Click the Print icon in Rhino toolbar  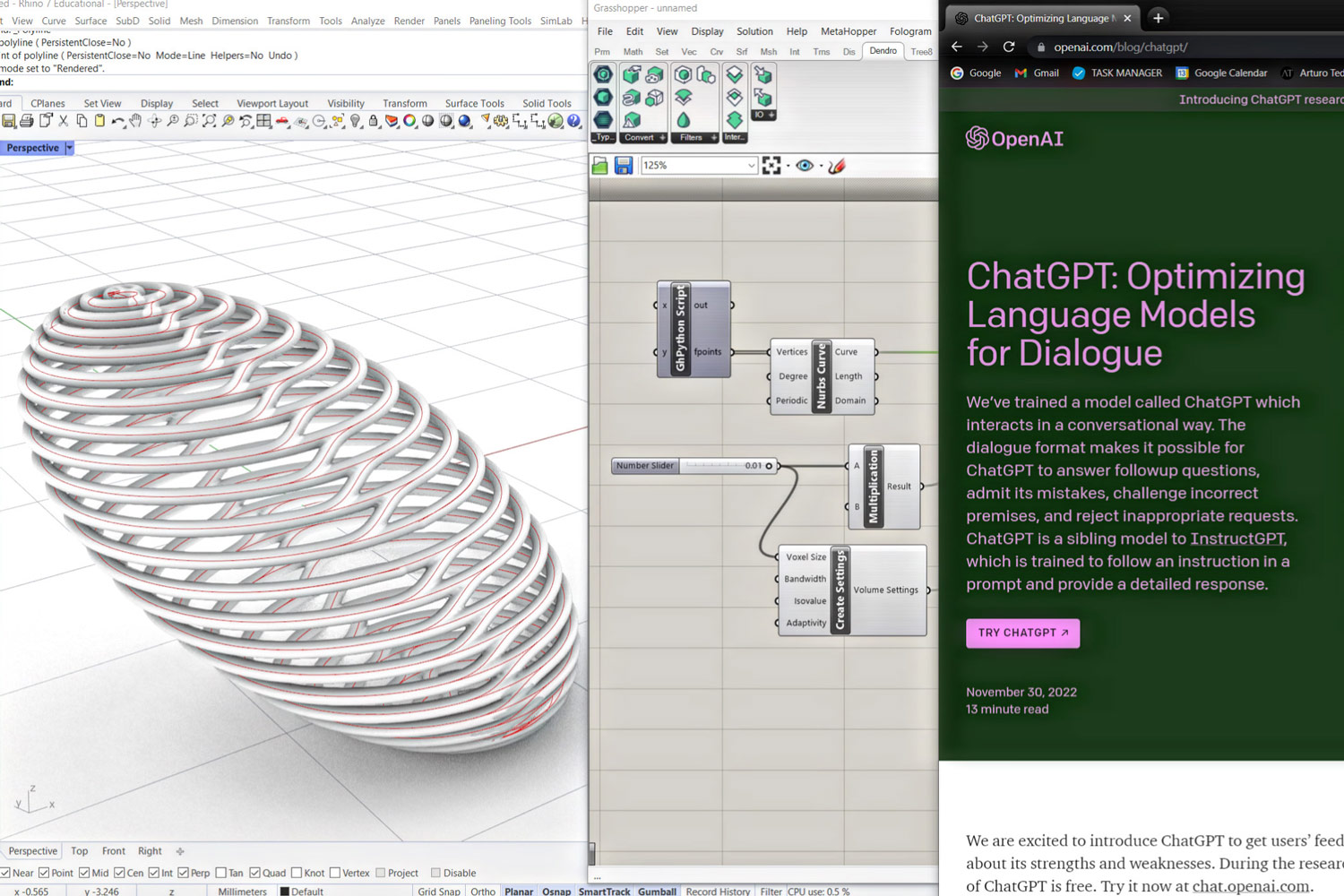[27, 121]
